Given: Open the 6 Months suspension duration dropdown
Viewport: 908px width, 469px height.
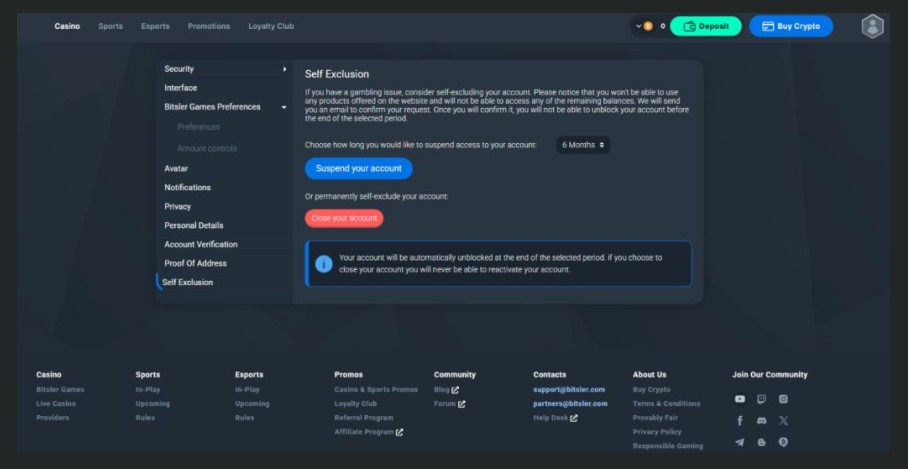Looking at the screenshot, I should click(583, 145).
